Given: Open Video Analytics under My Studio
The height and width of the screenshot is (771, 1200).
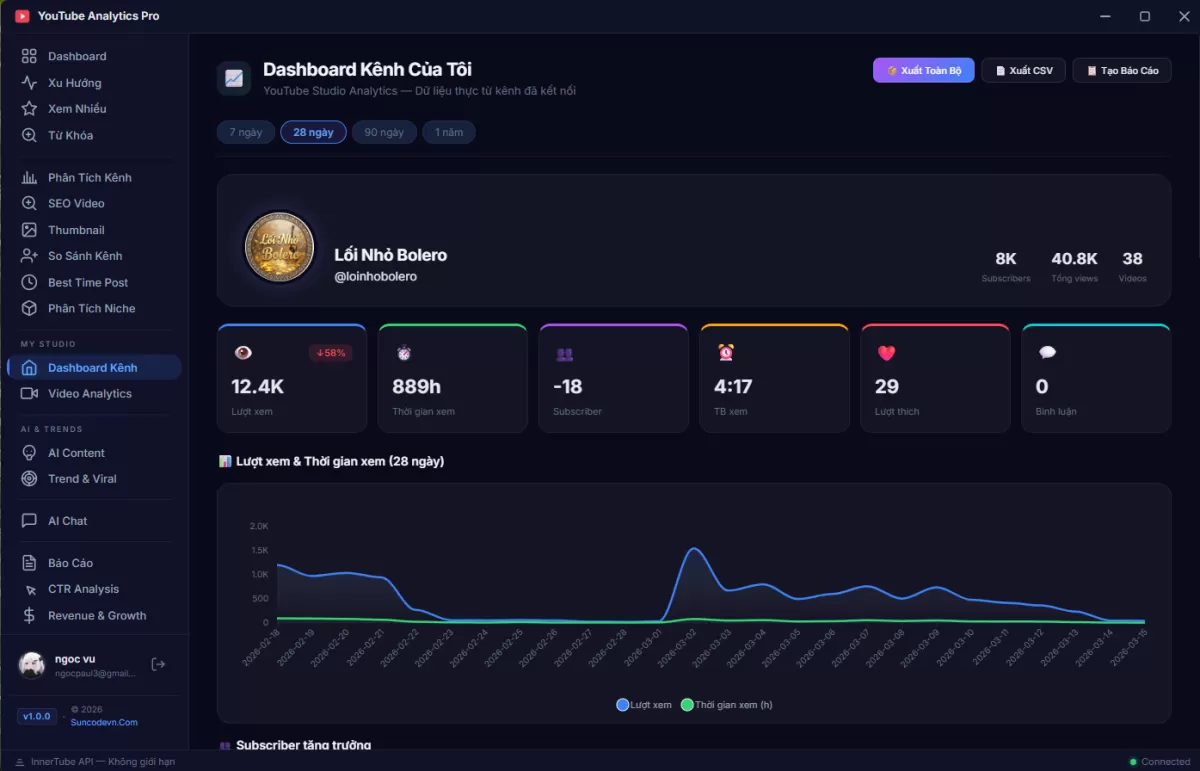Looking at the screenshot, I should point(91,393).
